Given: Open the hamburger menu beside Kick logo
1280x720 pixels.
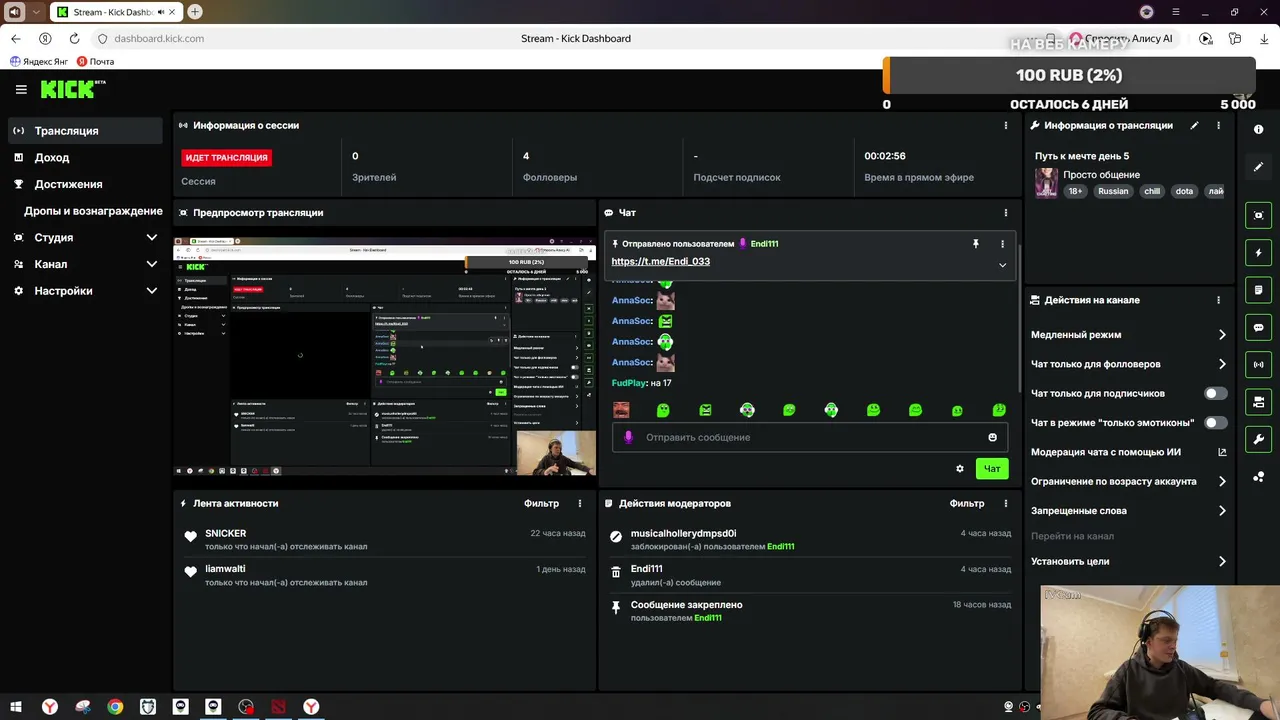Looking at the screenshot, I should click(x=21, y=89).
